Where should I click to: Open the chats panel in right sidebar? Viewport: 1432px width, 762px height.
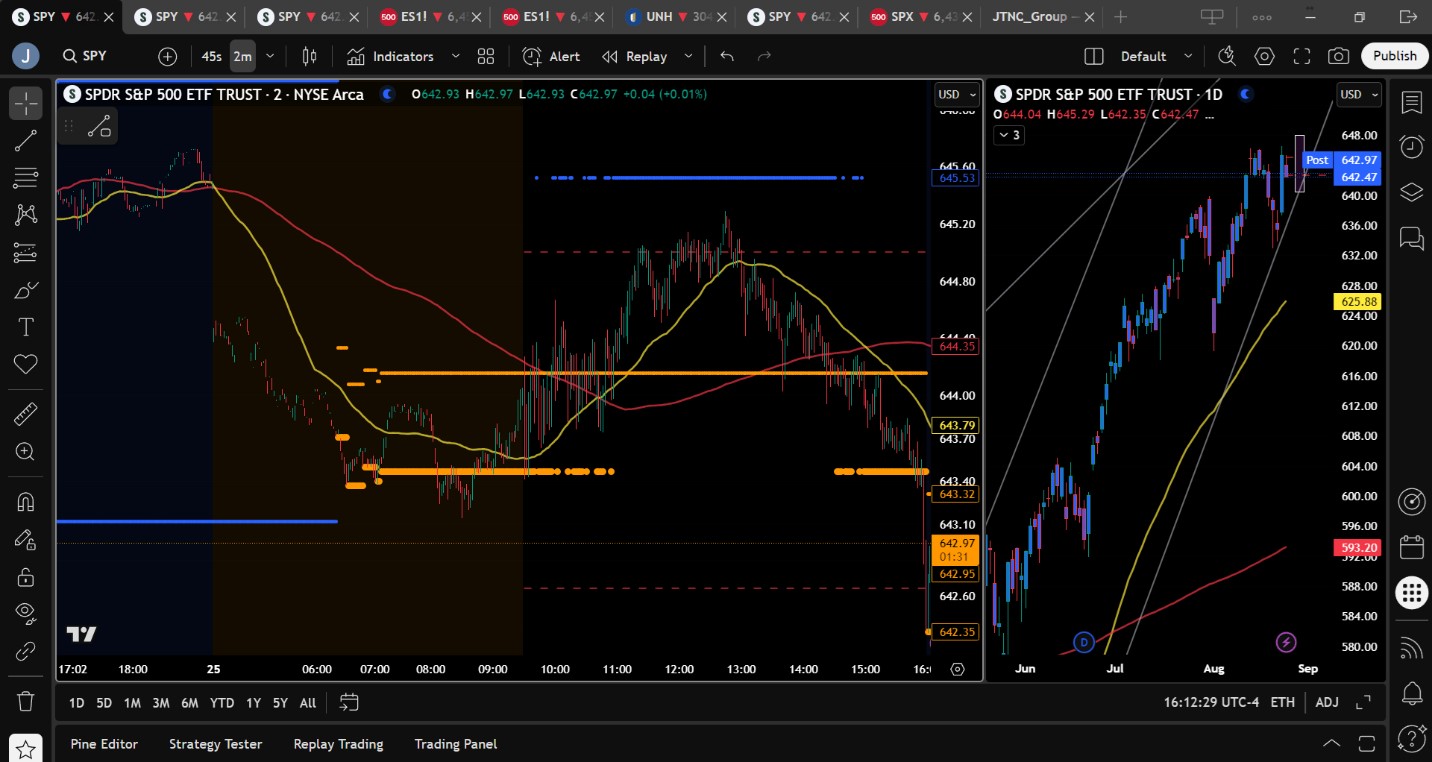click(x=1411, y=238)
